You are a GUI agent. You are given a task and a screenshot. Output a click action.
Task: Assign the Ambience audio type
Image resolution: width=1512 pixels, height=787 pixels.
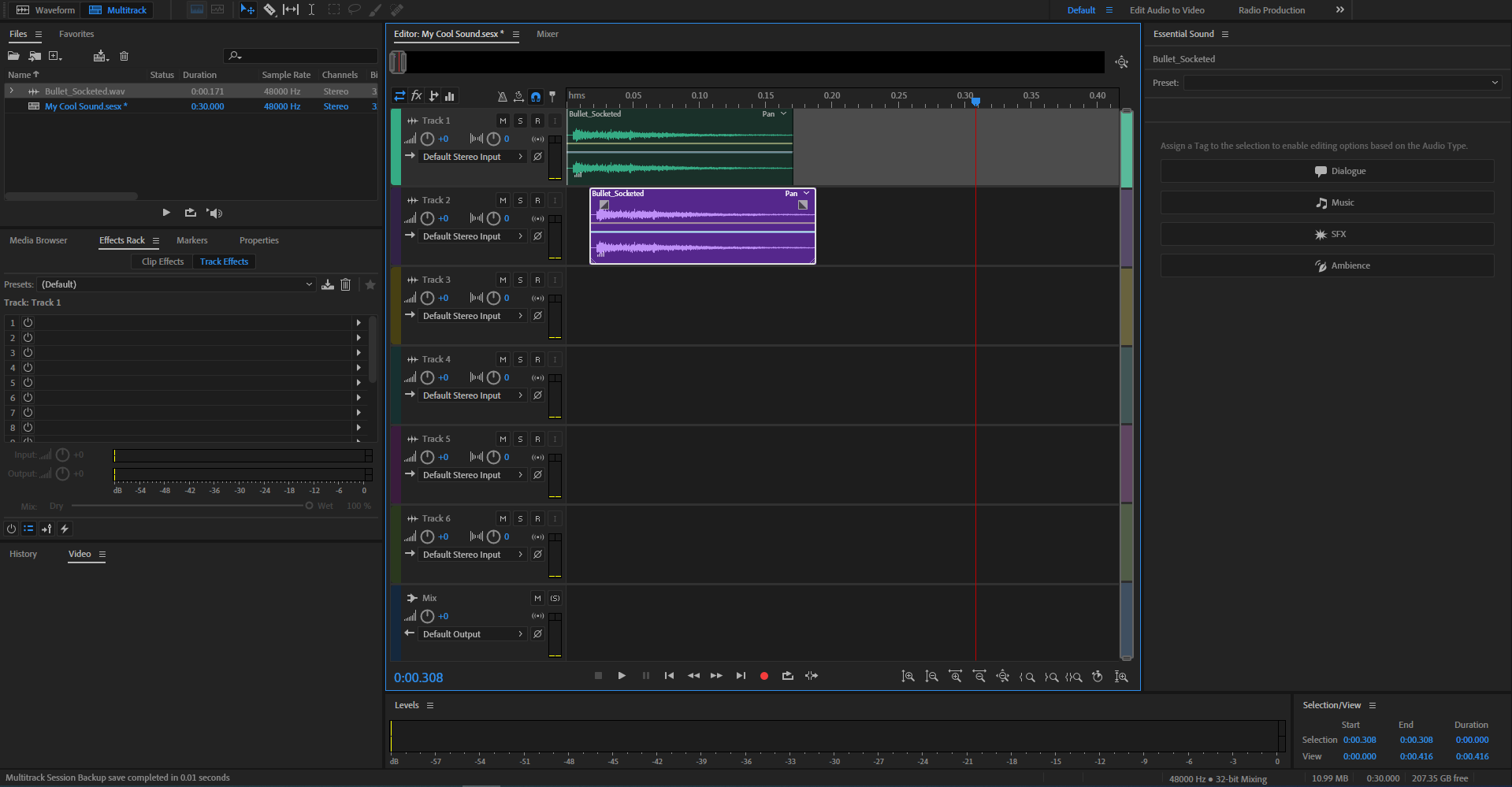pos(1327,265)
